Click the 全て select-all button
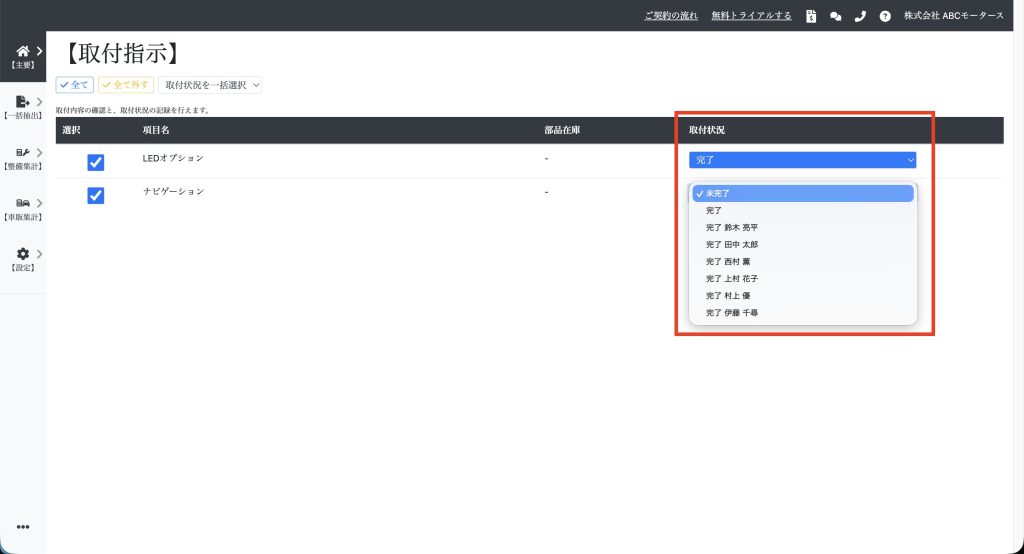The width and height of the screenshot is (1024, 554). pos(75,86)
